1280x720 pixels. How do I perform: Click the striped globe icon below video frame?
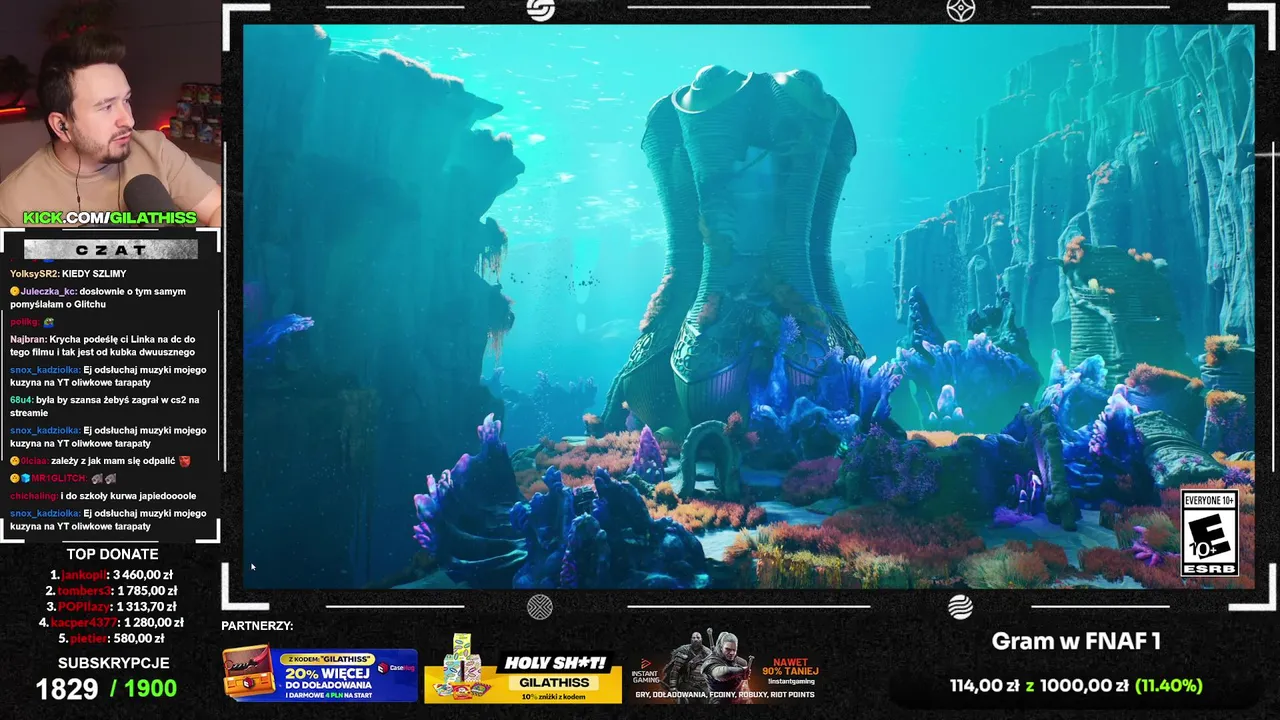coord(960,606)
